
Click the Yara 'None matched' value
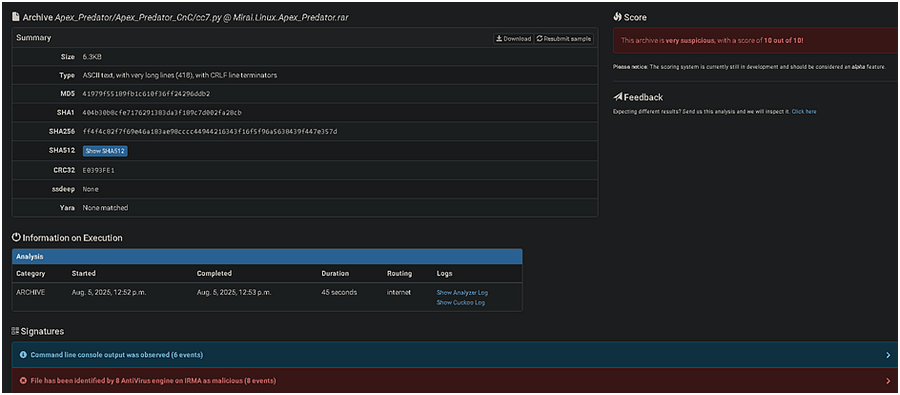pyautogui.click(x=106, y=208)
